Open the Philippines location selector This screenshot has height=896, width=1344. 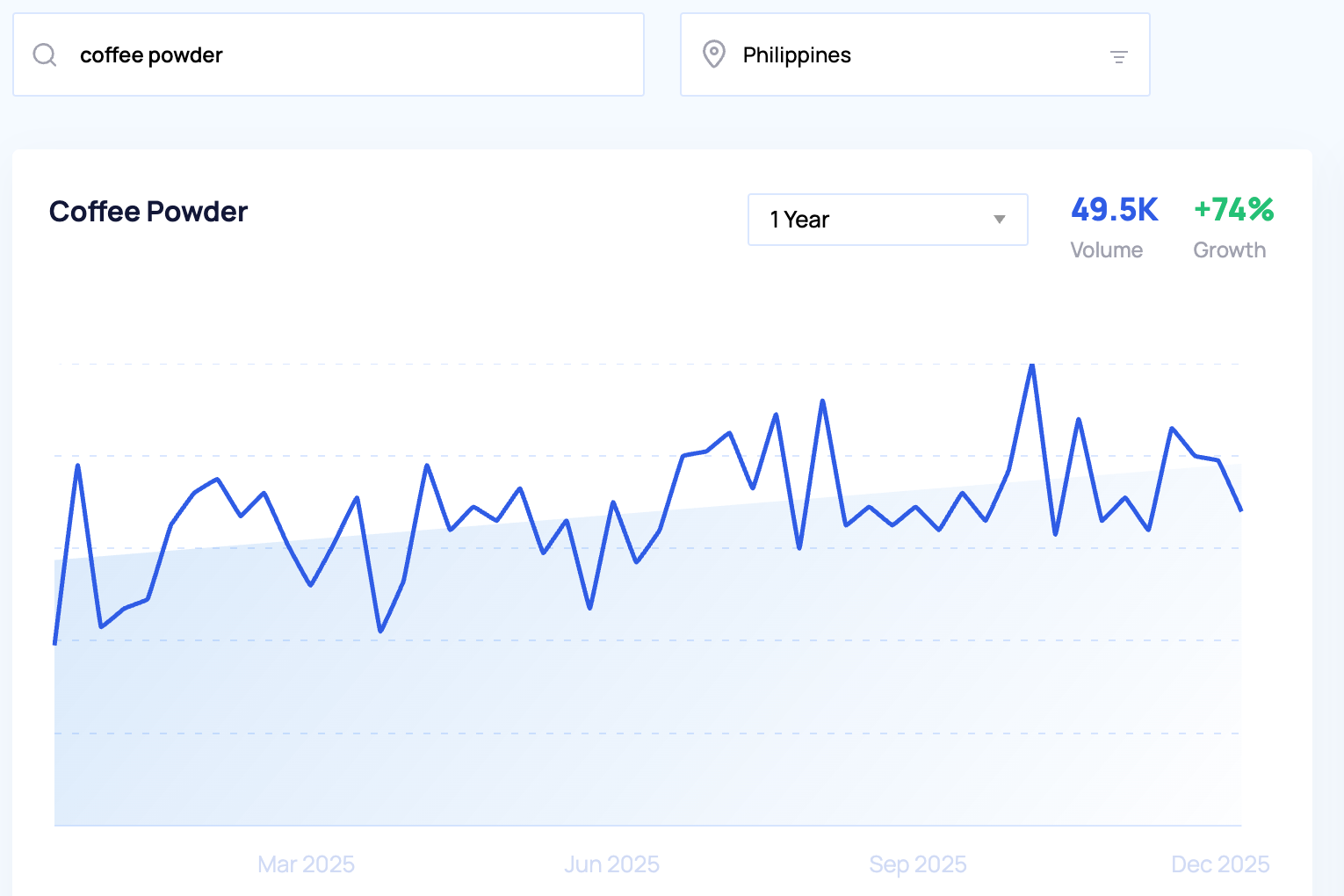pyautogui.click(x=914, y=55)
